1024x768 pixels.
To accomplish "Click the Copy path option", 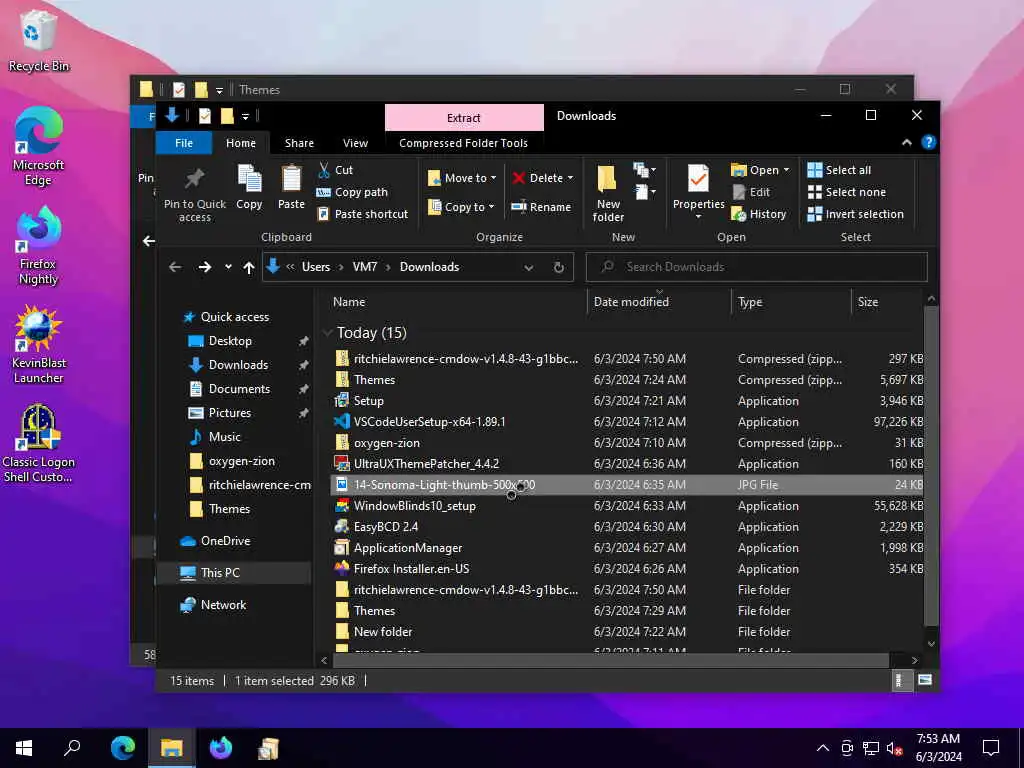I will coord(352,192).
